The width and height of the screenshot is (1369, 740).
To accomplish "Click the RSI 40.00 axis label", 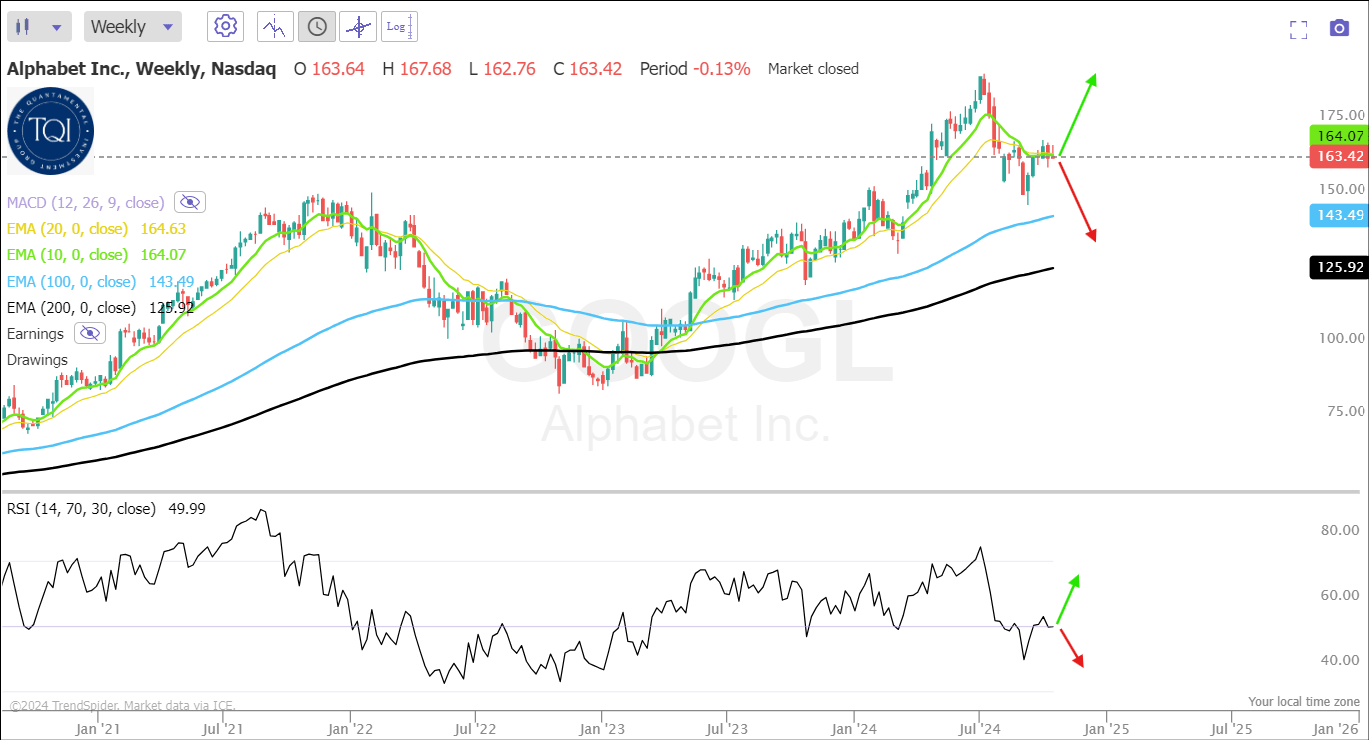I will point(1339,660).
